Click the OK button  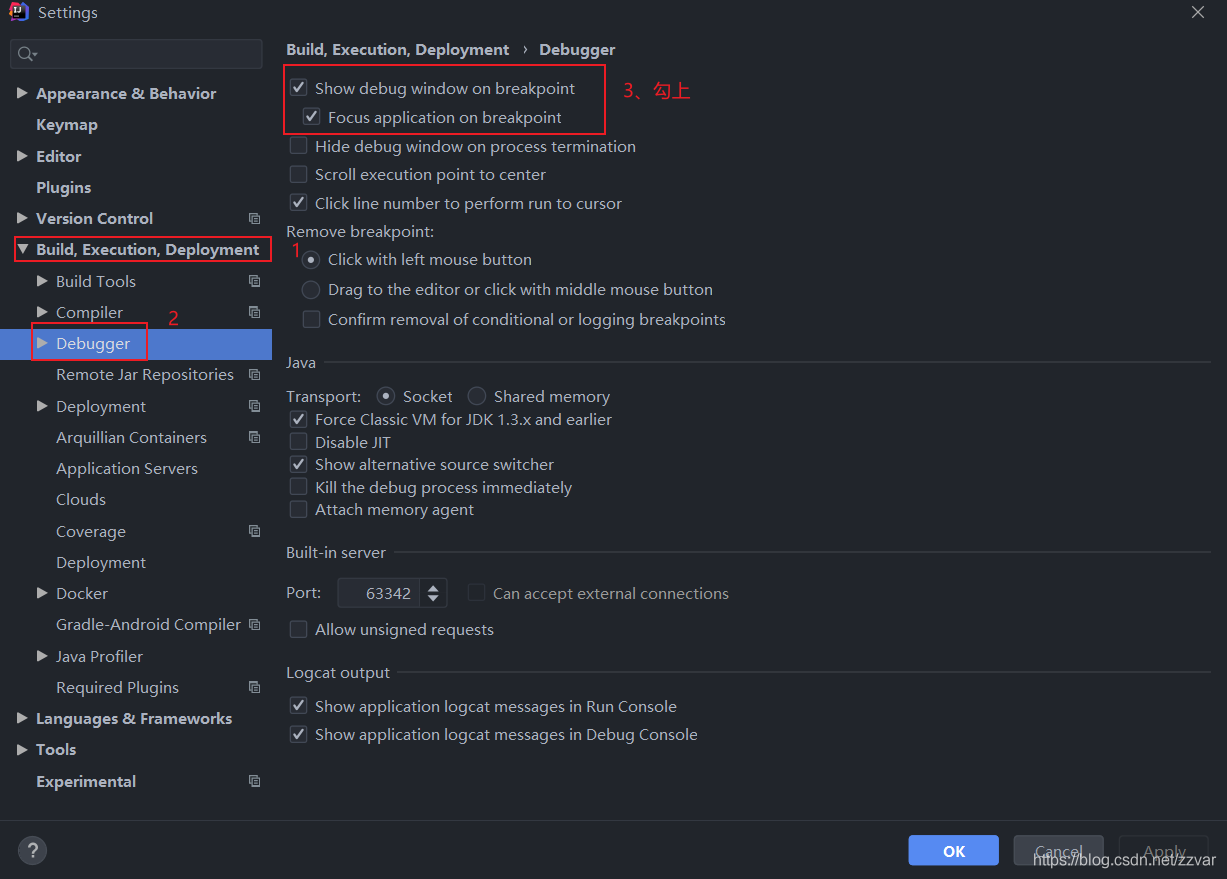(953, 851)
